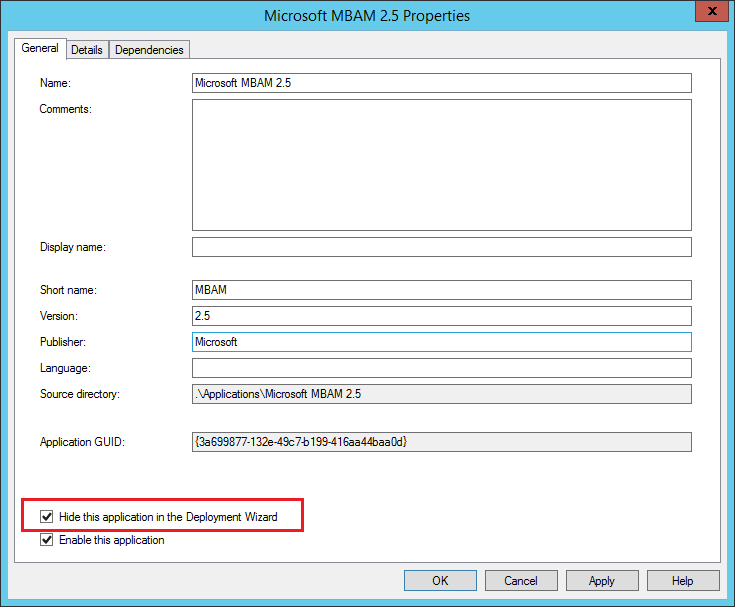Select the Source directory field

click(x=442, y=394)
